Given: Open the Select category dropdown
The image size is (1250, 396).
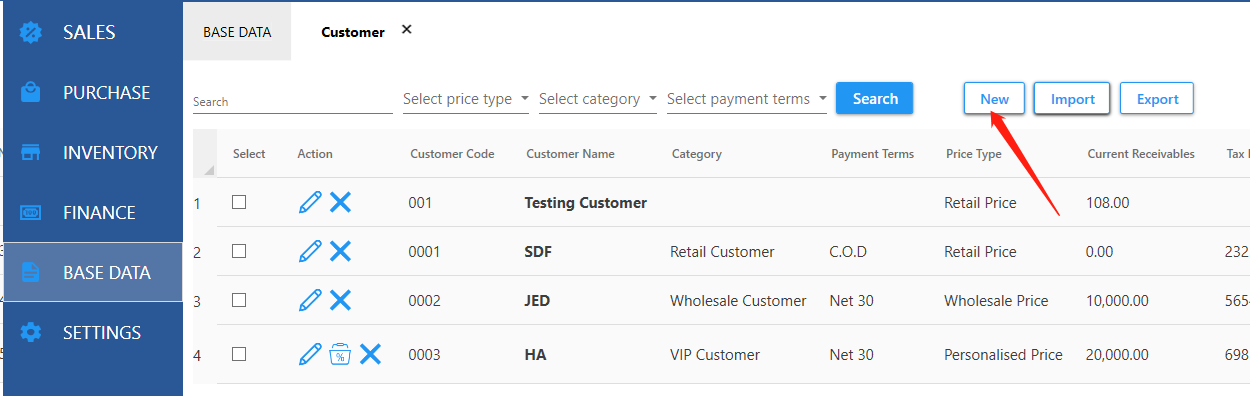Looking at the screenshot, I should [x=598, y=99].
